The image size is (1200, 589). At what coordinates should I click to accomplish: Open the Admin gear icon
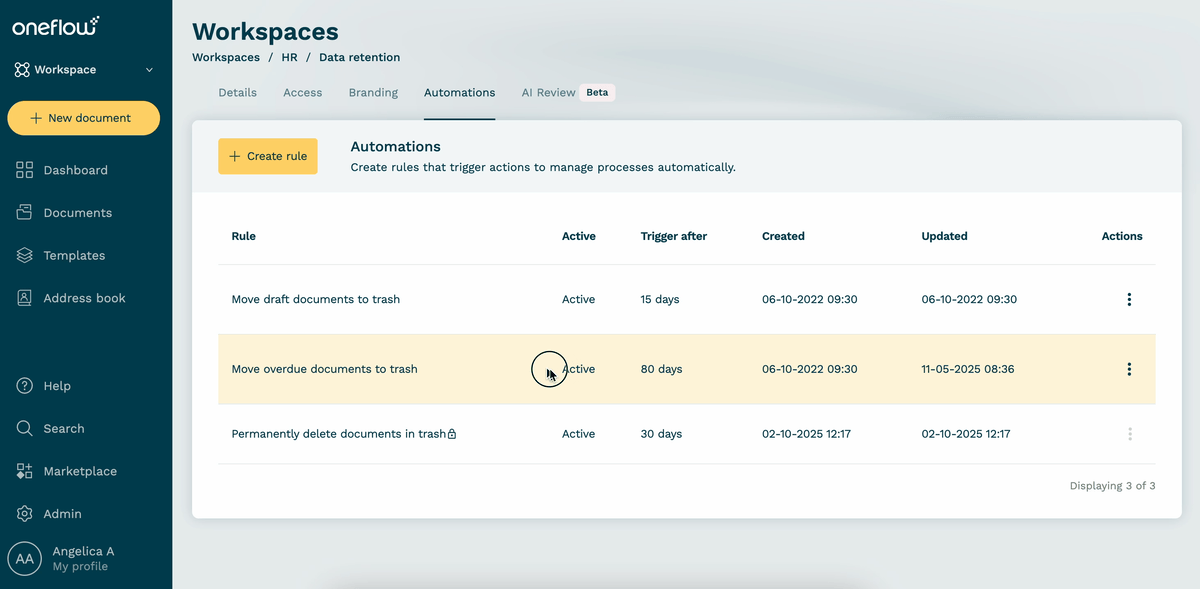click(x=25, y=514)
